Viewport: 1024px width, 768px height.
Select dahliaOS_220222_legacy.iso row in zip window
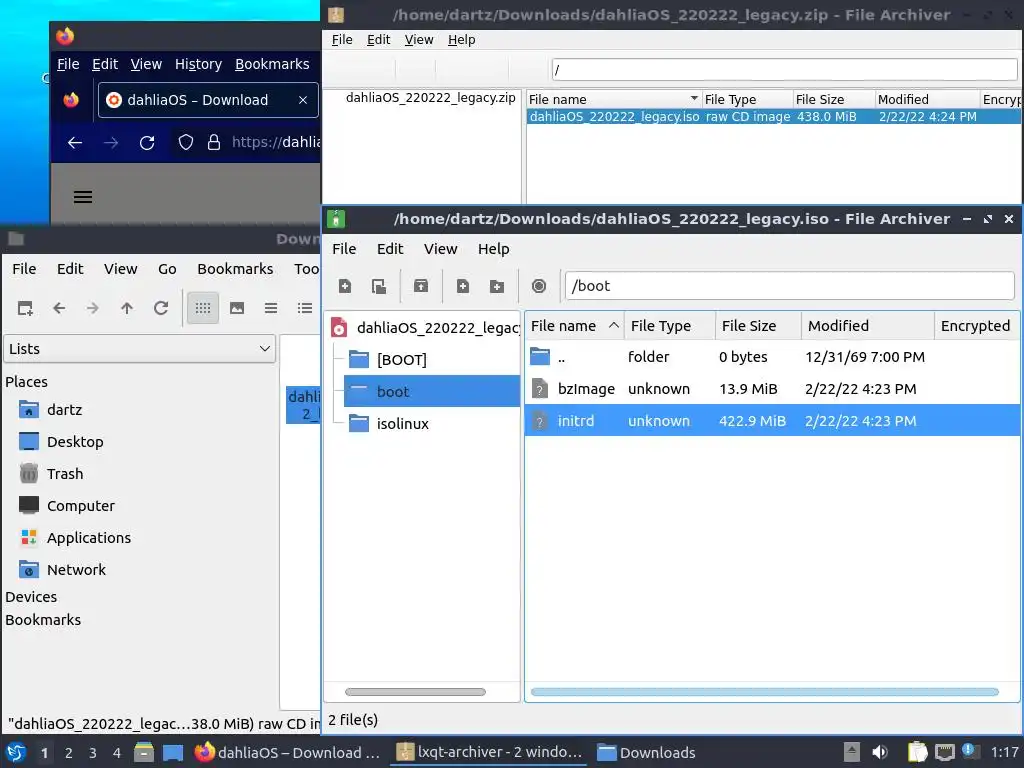[x=773, y=116]
